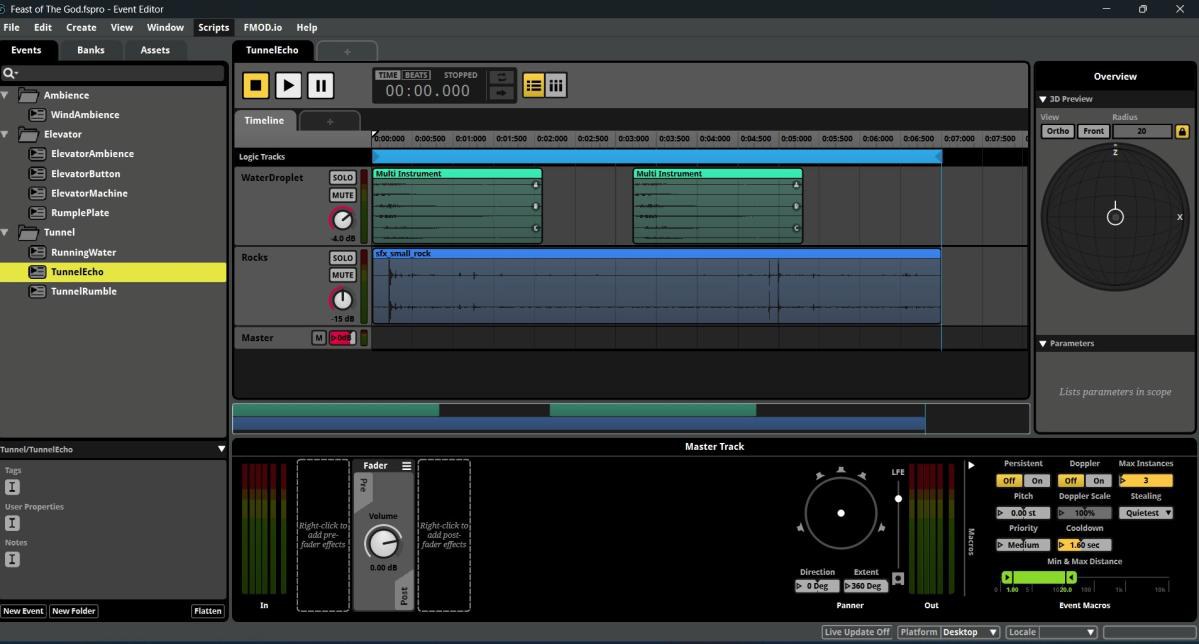Mute the Rocks track
The height and width of the screenshot is (644, 1199).
(x=343, y=275)
